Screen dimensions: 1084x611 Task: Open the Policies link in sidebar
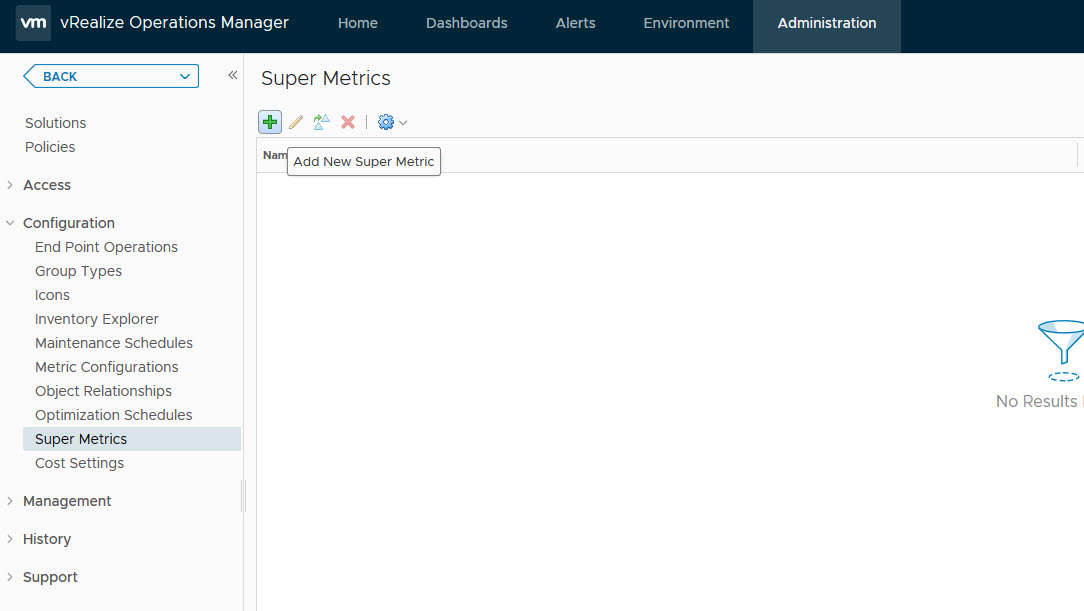50,147
